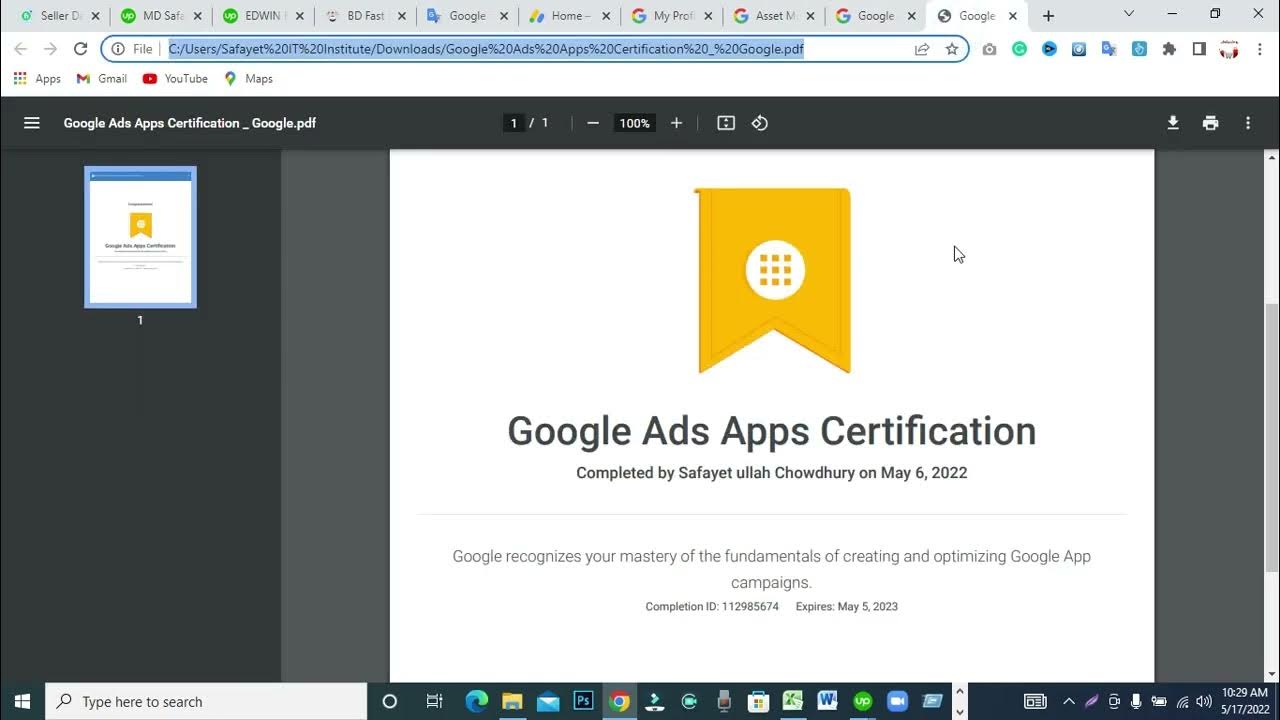Image resolution: width=1280 pixels, height=720 pixels.
Task: Rotate the PDF counterclockwise
Action: [x=760, y=123]
